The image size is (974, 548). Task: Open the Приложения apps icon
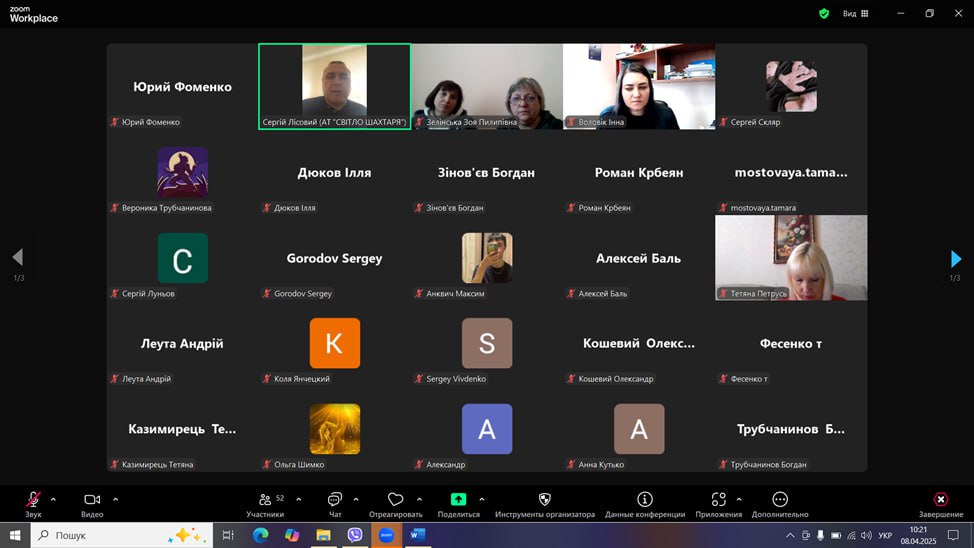pos(718,499)
